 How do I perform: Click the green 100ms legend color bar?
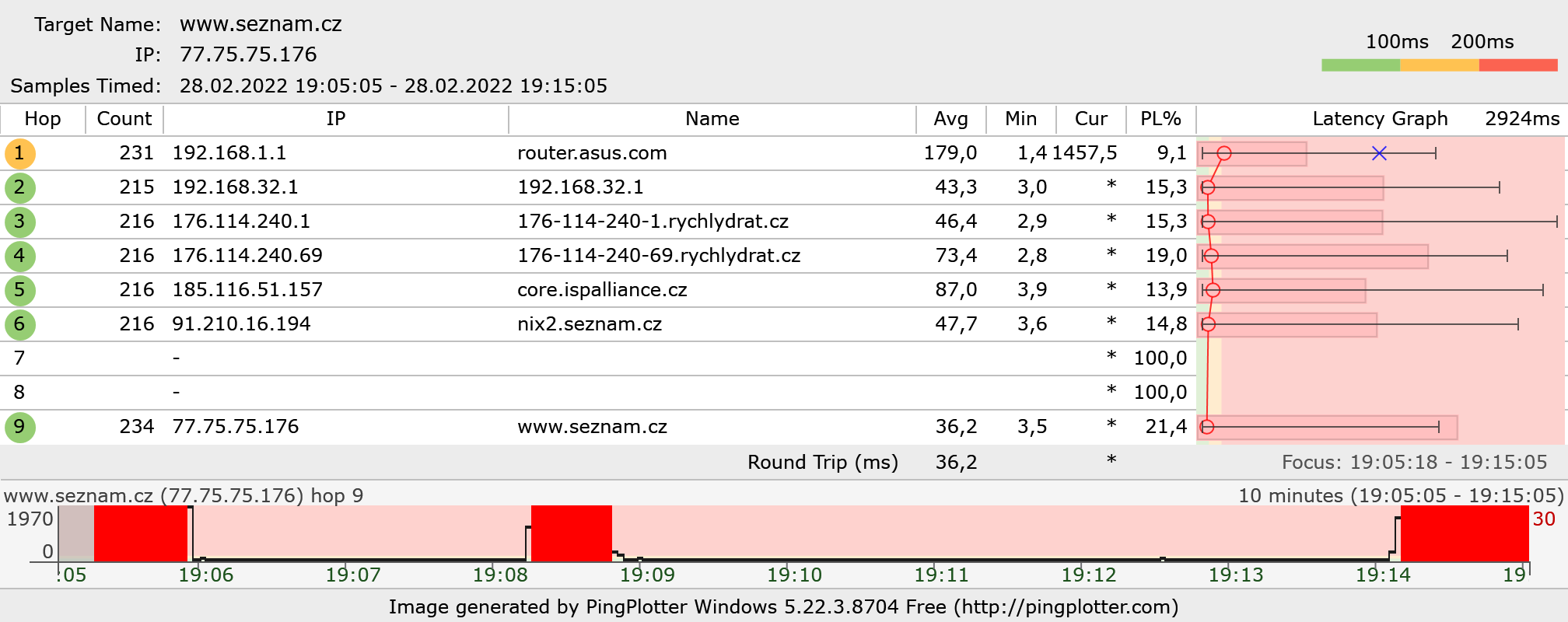point(1360,65)
